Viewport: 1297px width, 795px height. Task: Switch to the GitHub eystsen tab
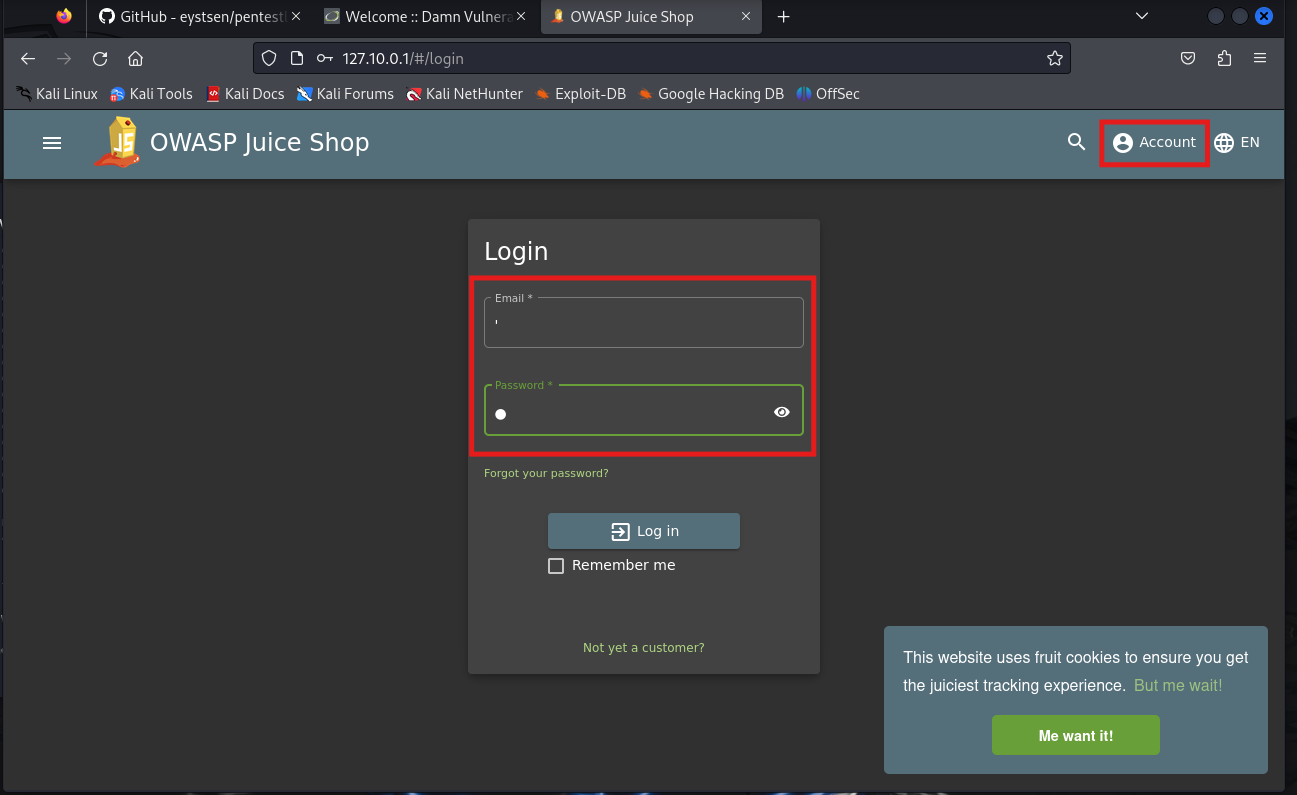[198, 17]
